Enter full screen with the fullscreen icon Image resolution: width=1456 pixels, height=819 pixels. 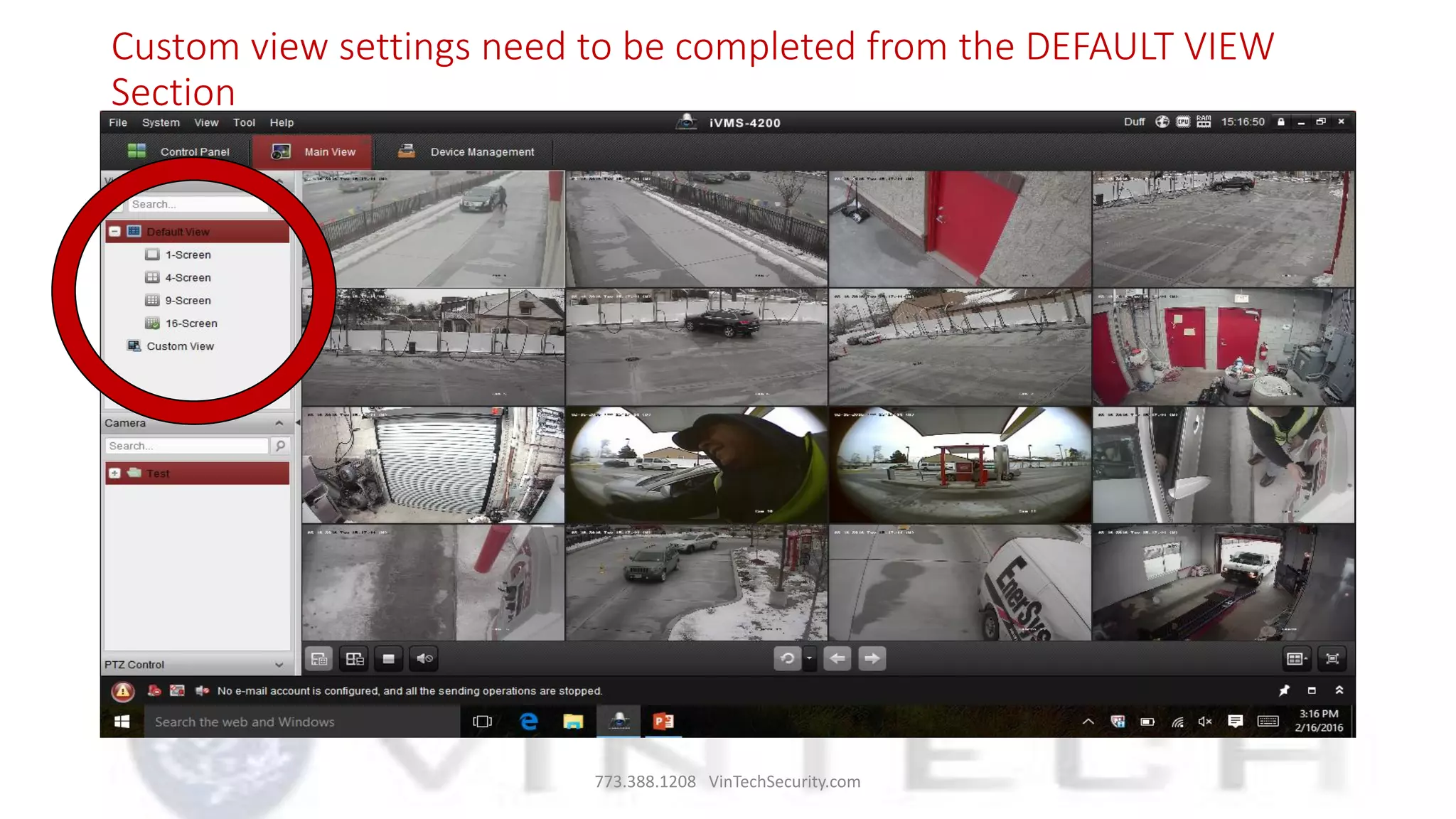[x=1332, y=659]
